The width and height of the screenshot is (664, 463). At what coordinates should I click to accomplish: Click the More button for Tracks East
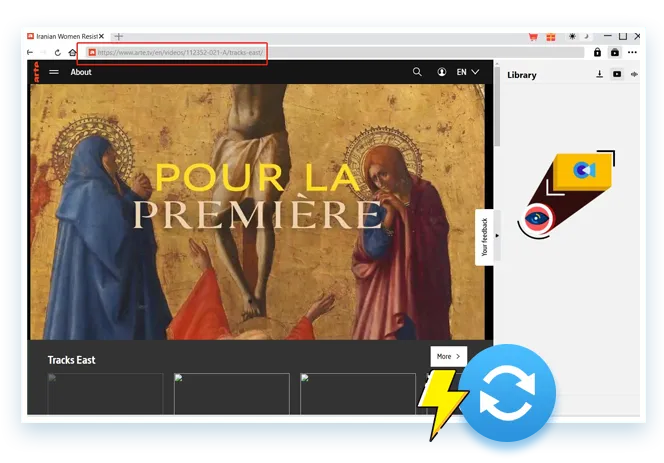[448, 357]
